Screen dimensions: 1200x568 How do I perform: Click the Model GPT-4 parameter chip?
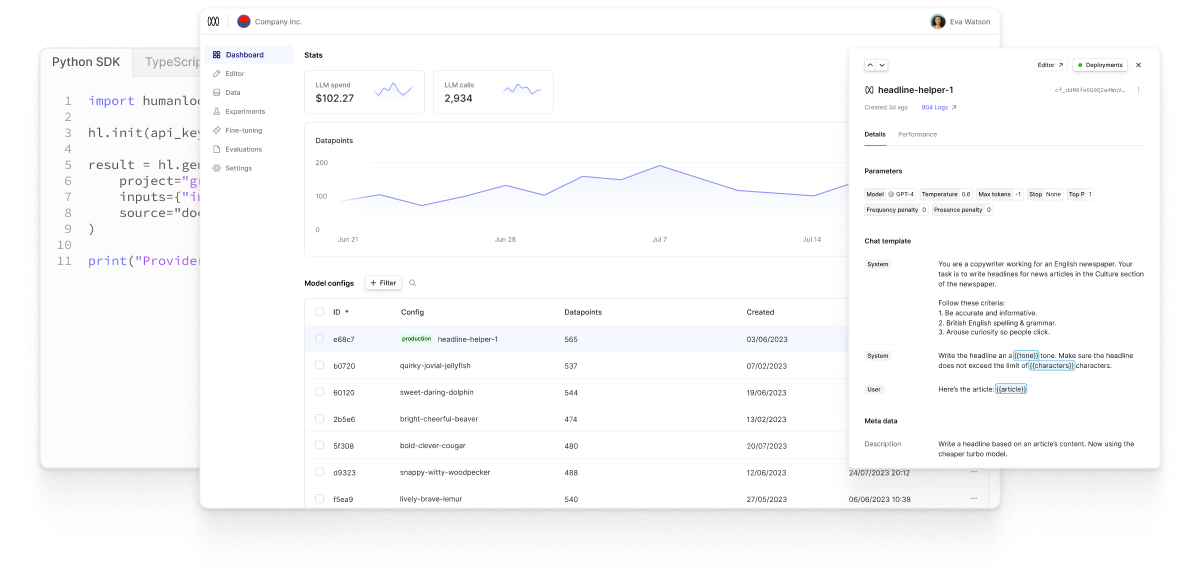[890, 194]
